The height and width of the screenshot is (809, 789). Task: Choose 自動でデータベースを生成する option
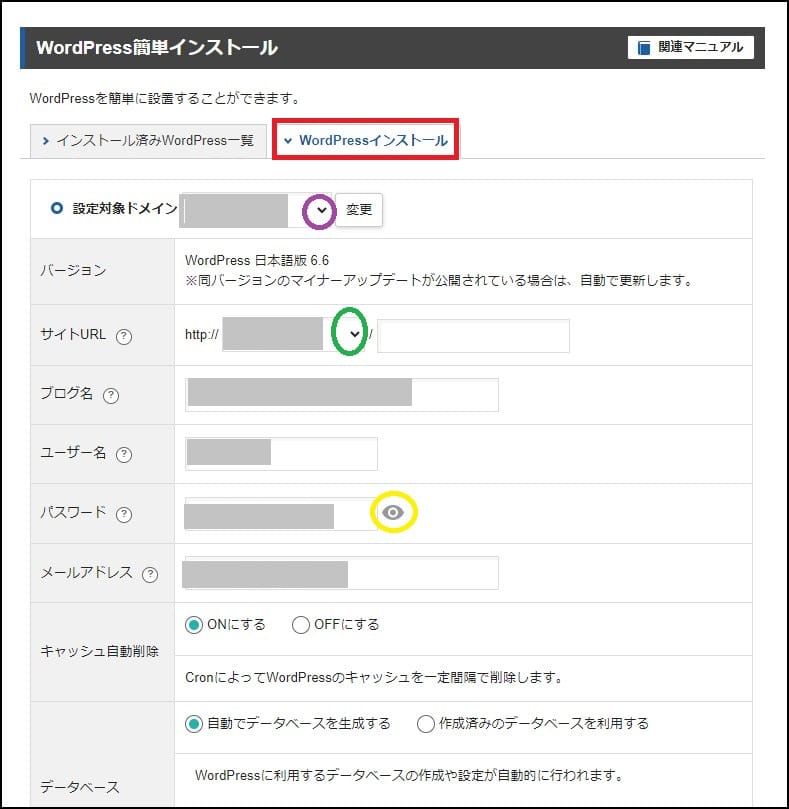pos(194,723)
